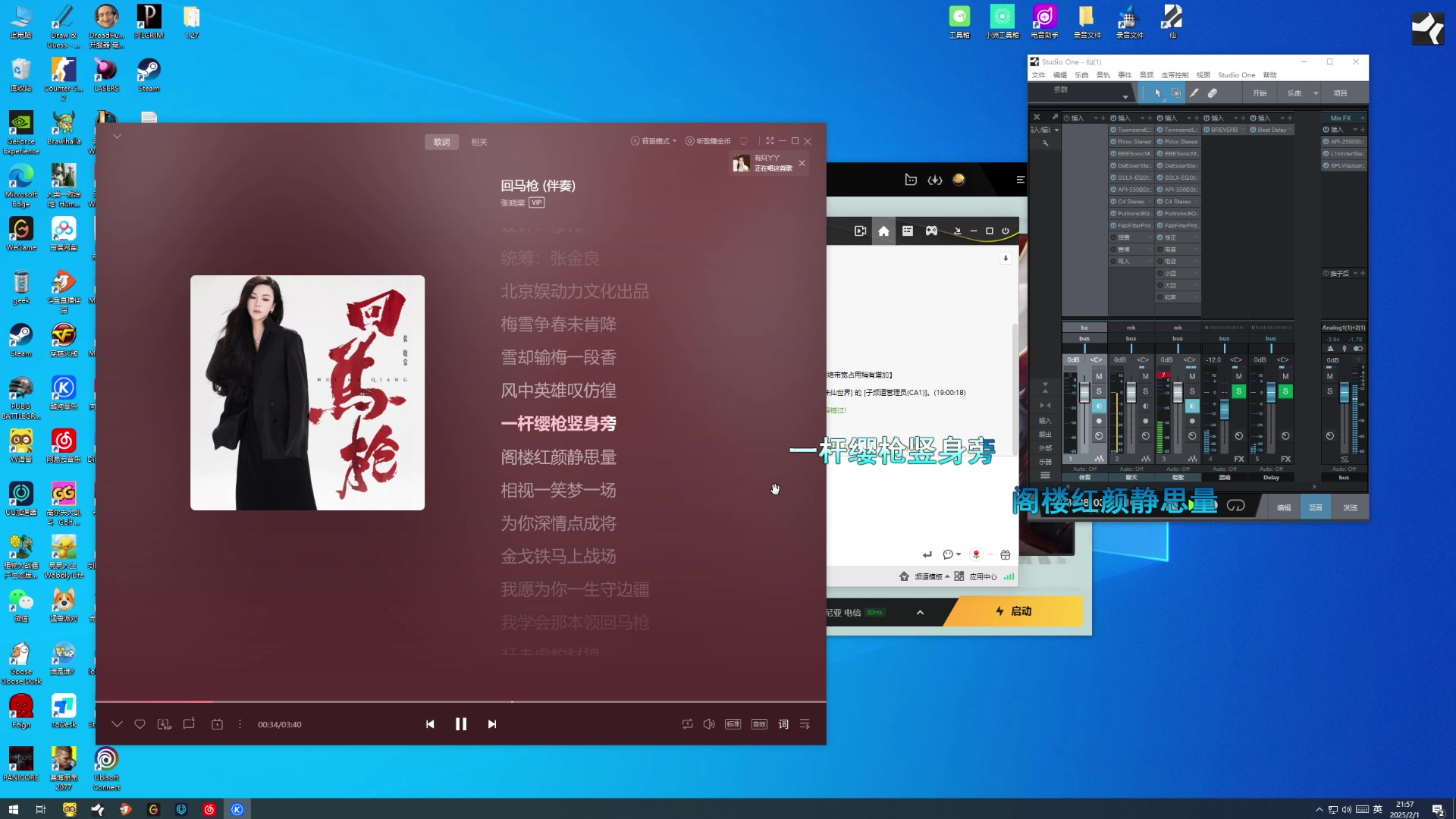Open the comments icon in player bar
The width and height of the screenshot is (1456, 819).
click(189, 723)
